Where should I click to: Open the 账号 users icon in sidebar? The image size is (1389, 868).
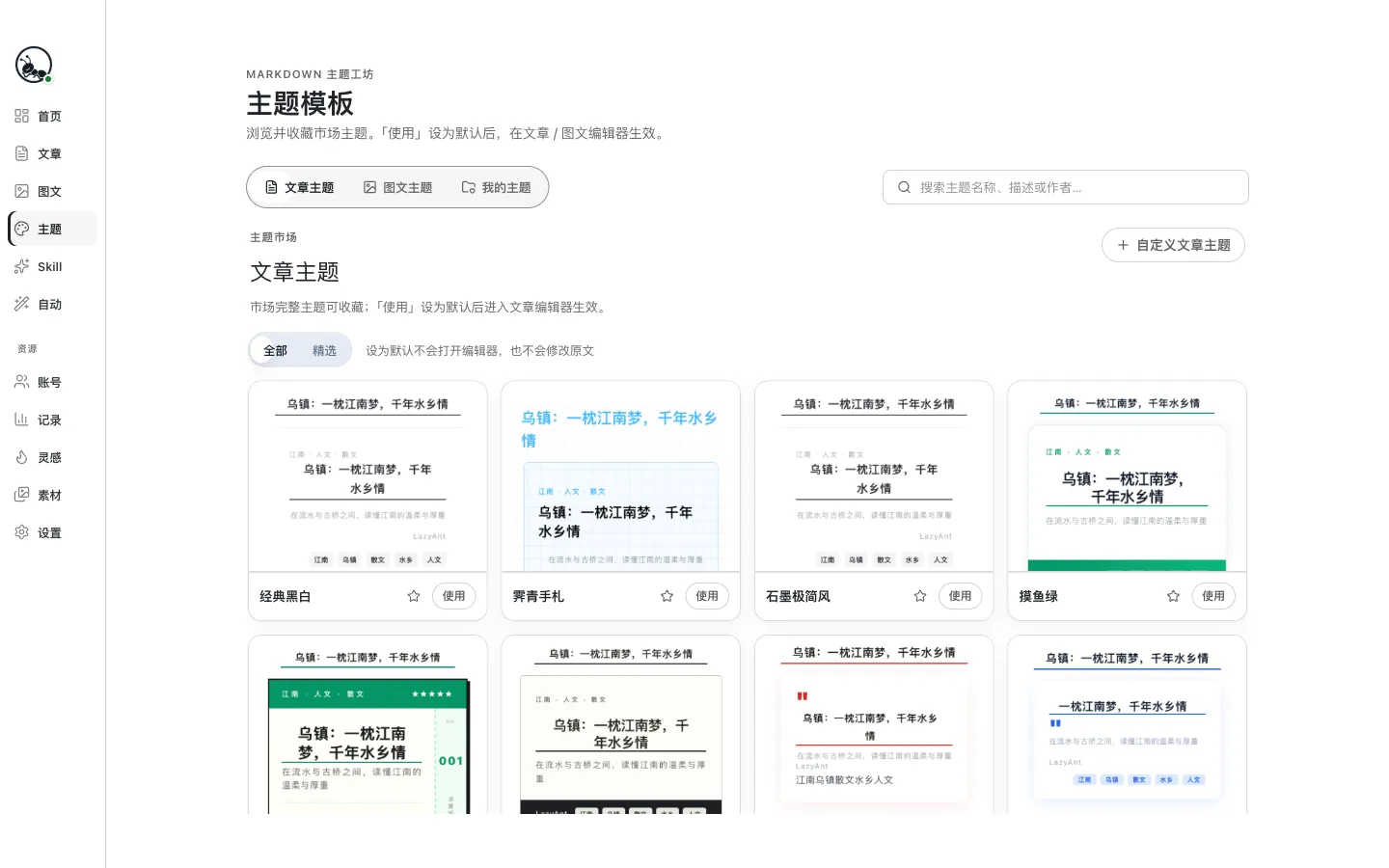[x=21, y=382]
